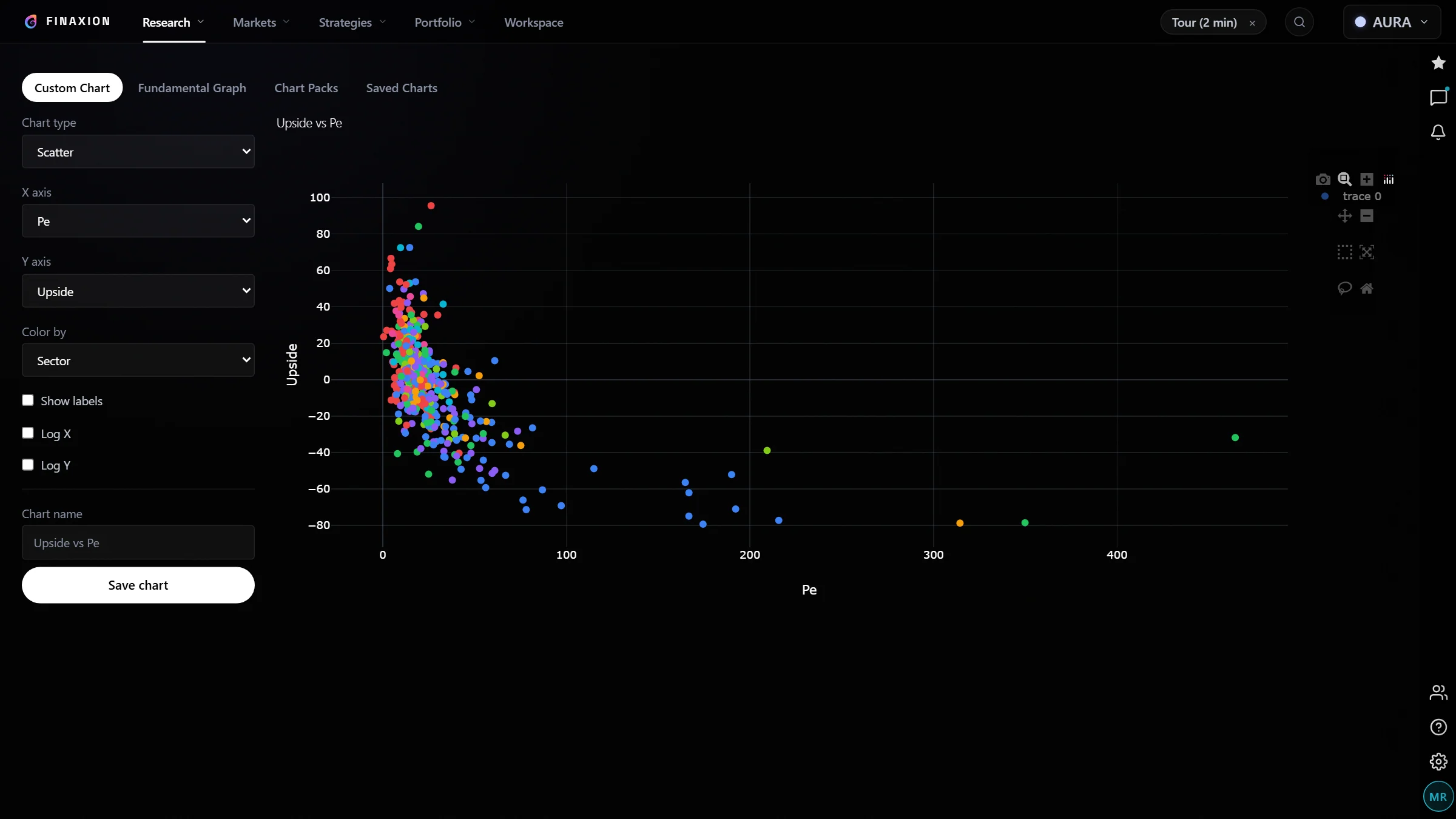Viewport: 1456px width, 819px height.
Task: Open notifications bell icon
Action: click(x=1438, y=132)
